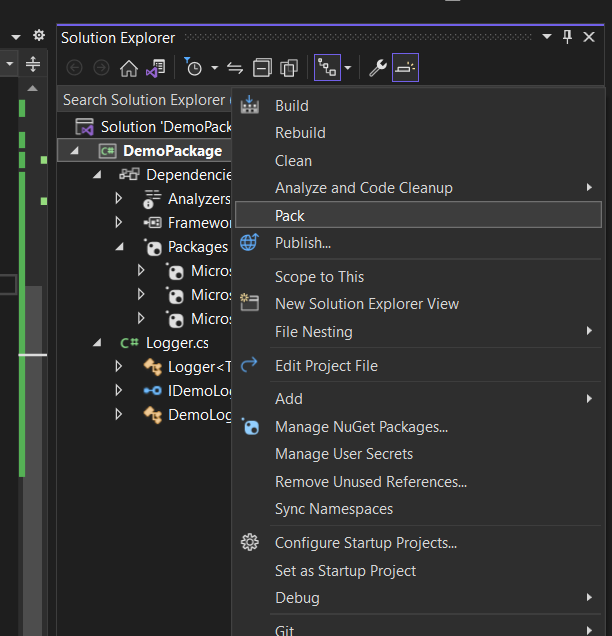Image resolution: width=612 pixels, height=636 pixels.
Task: Collapse the DemoPackage project node
Action: point(75,151)
